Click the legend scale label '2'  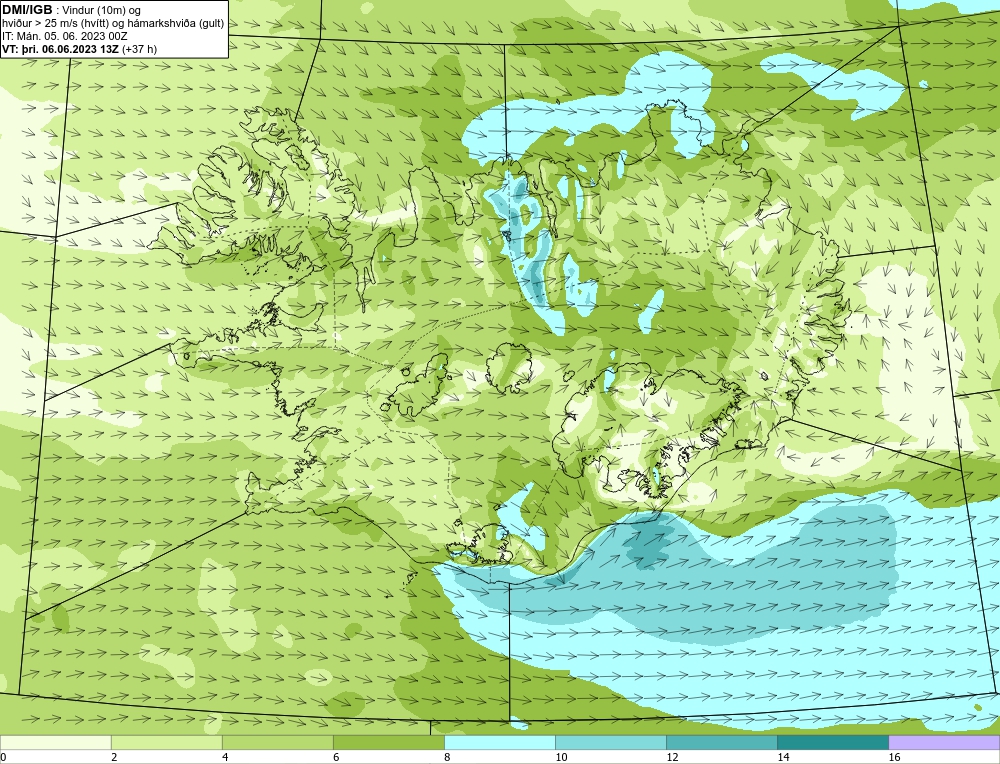coord(114,757)
